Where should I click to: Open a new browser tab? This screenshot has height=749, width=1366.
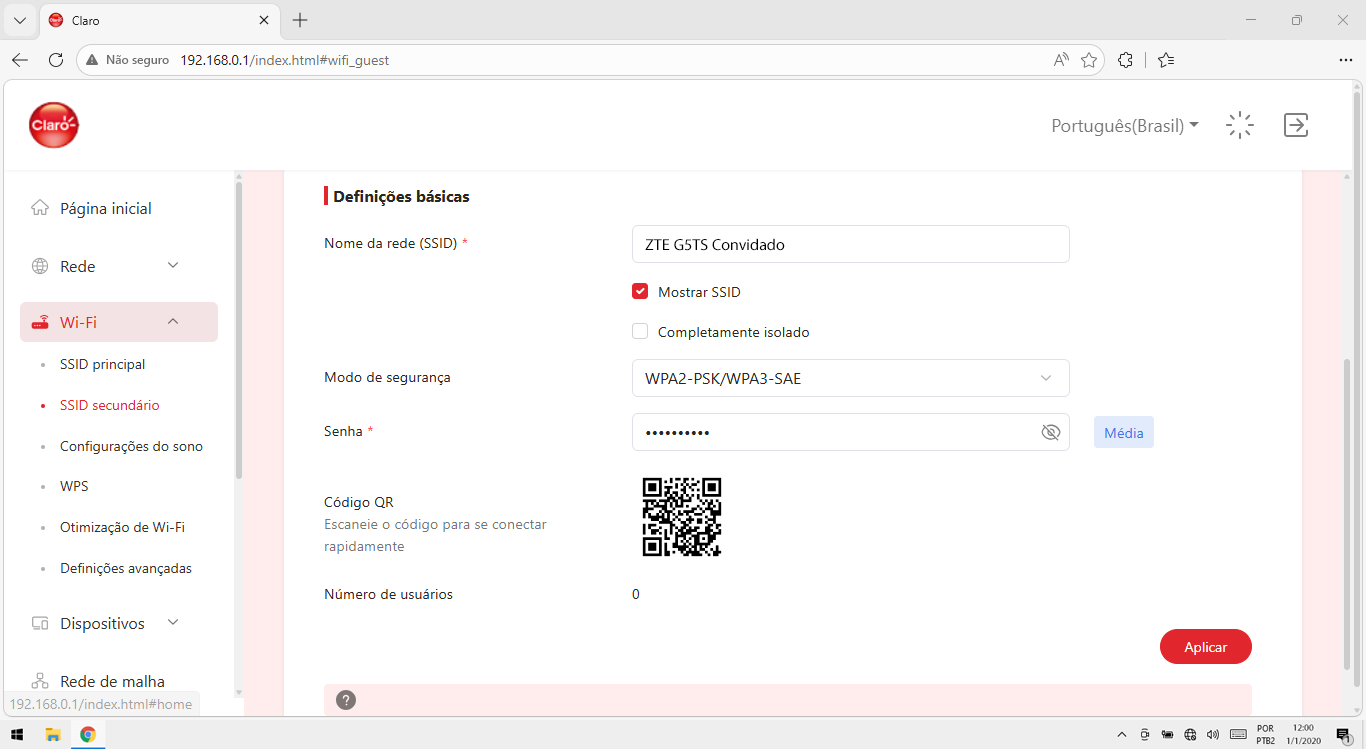tap(300, 20)
